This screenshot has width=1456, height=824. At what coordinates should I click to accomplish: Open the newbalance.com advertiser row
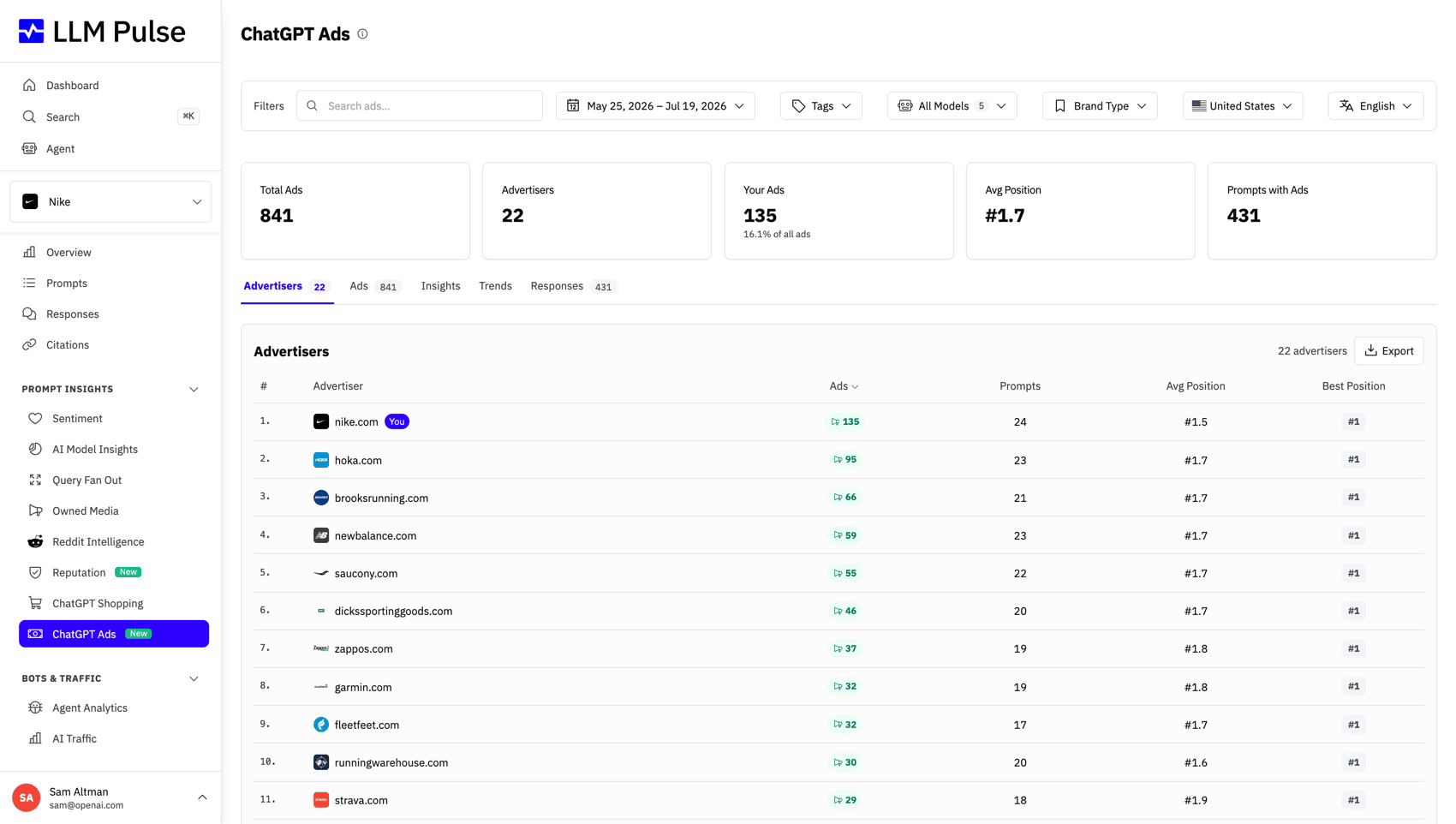838,535
